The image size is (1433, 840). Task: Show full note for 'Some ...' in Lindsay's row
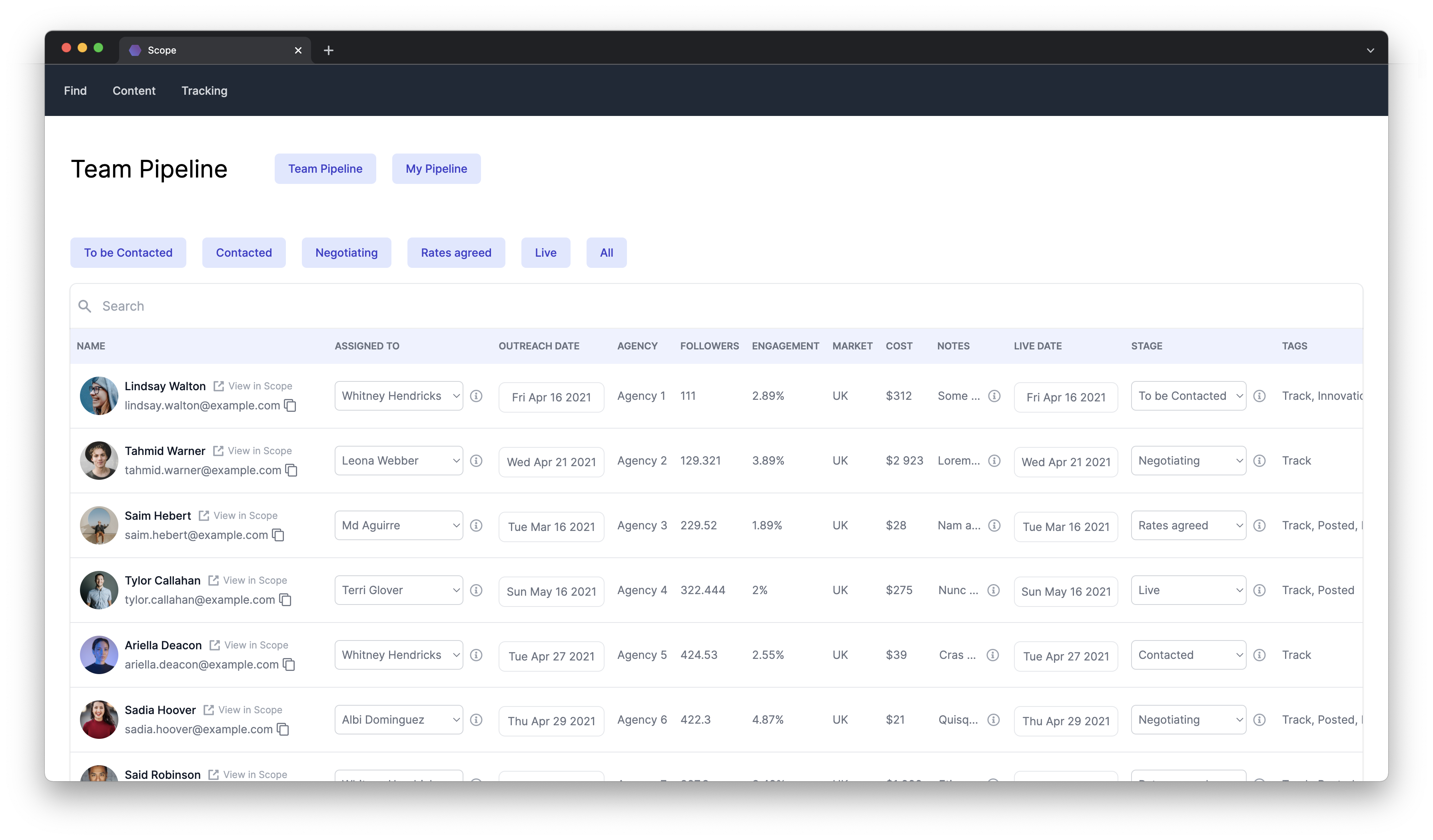pyautogui.click(x=994, y=396)
